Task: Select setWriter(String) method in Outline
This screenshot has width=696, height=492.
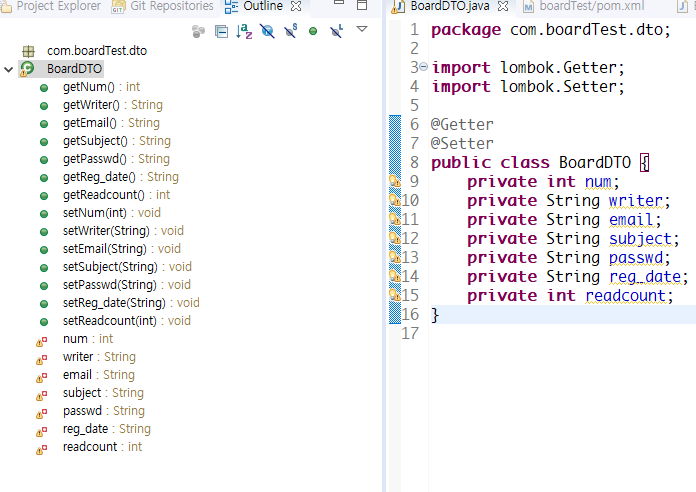Action: pyautogui.click(x=123, y=231)
